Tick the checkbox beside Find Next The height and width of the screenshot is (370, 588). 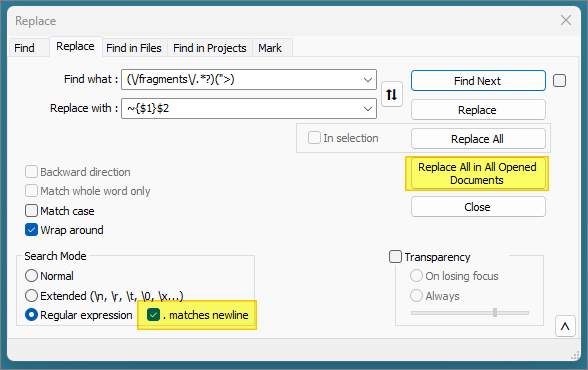pyautogui.click(x=559, y=81)
